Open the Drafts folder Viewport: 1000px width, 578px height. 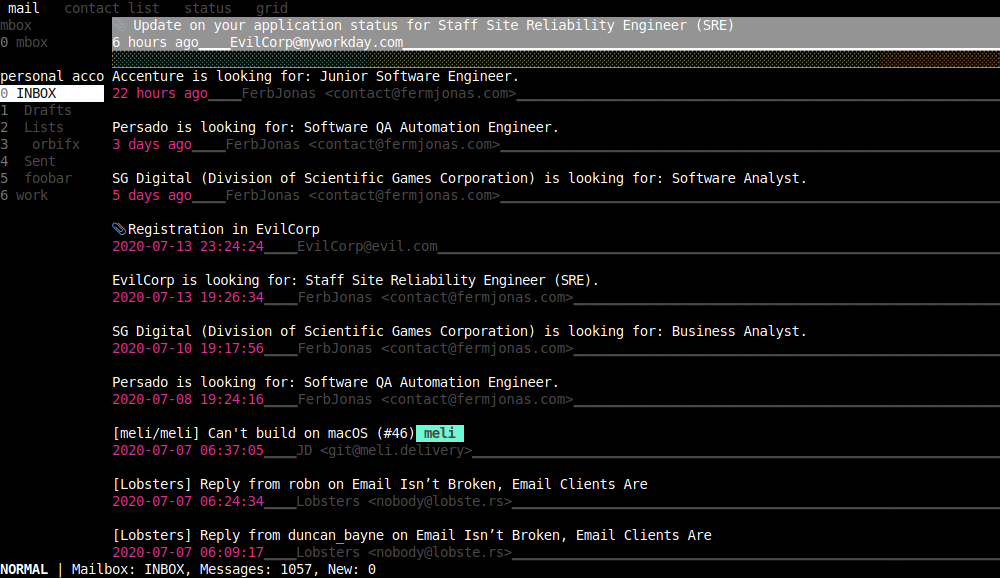coord(47,110)
